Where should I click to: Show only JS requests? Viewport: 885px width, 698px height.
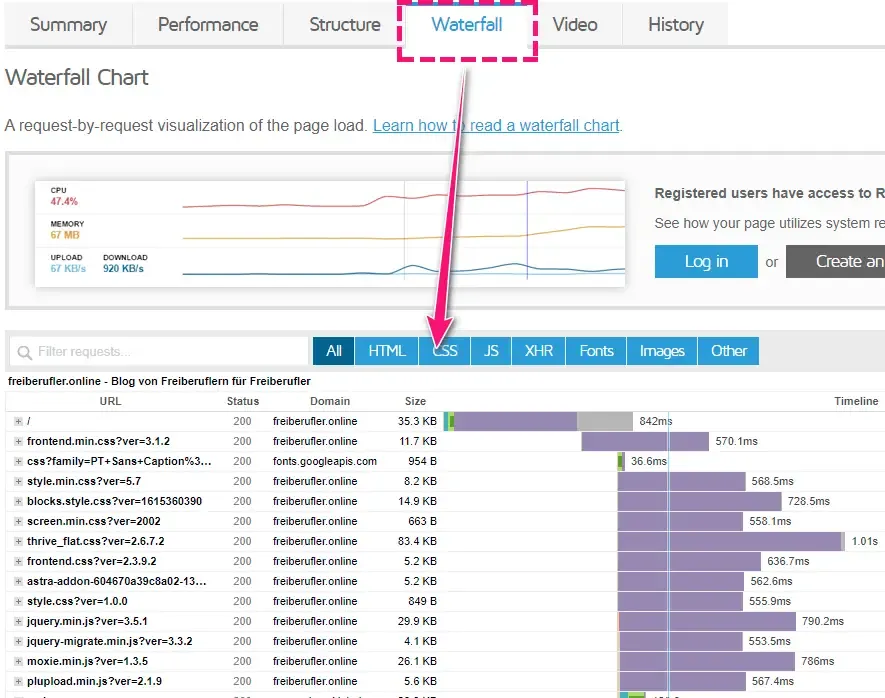[491, 351]
